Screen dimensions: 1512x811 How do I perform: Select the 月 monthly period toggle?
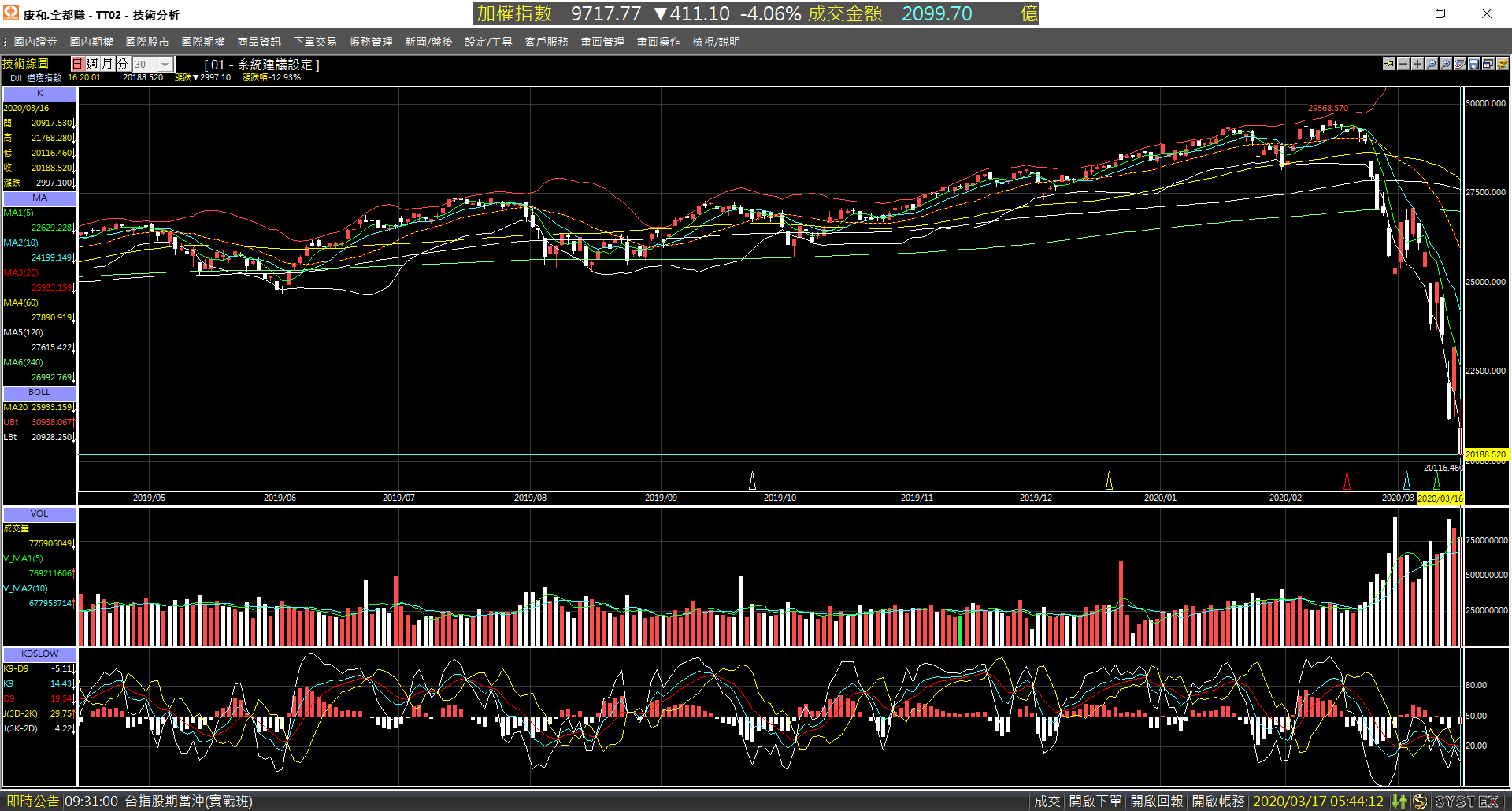tap(107, 64)
